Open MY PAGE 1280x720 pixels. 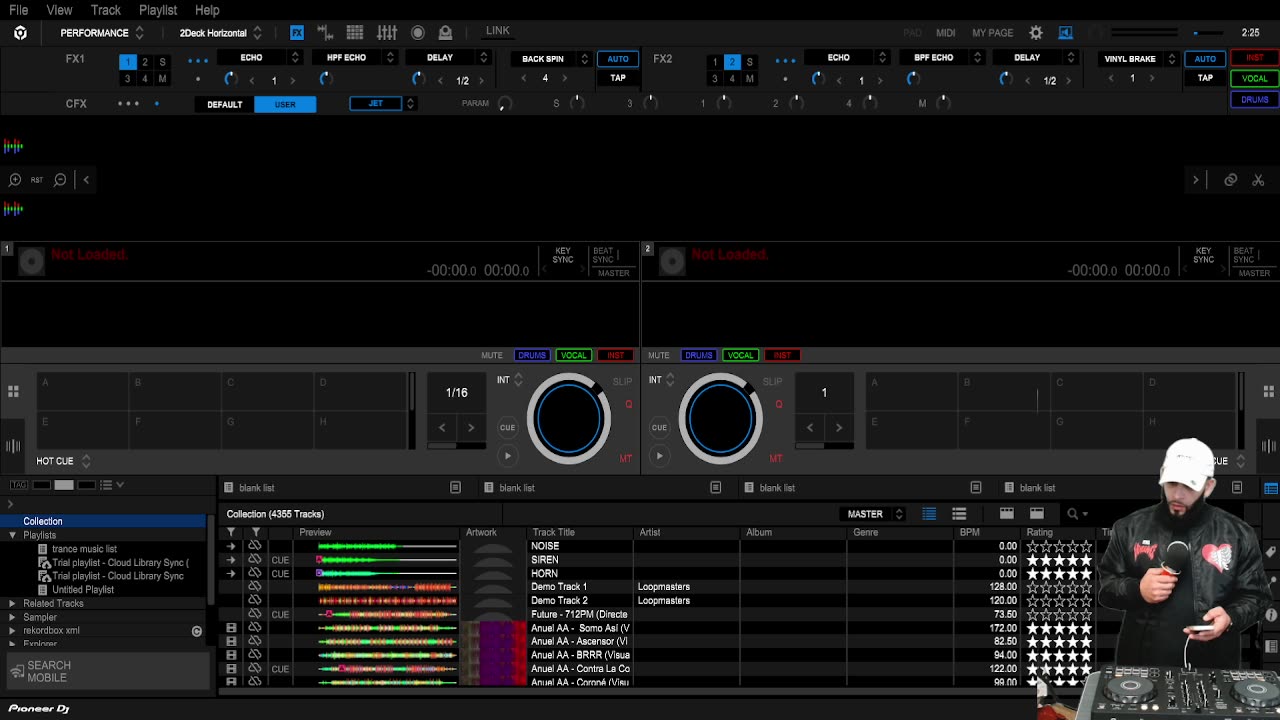[992, 33]
